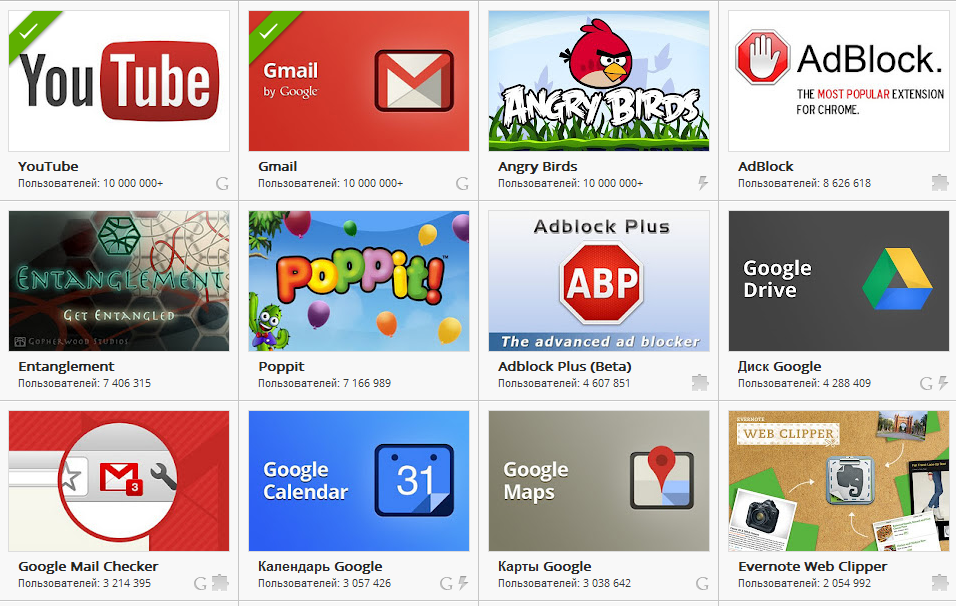
Task: Open the Adblock Plus ABP thumbnail
Action: coord(599,281)
